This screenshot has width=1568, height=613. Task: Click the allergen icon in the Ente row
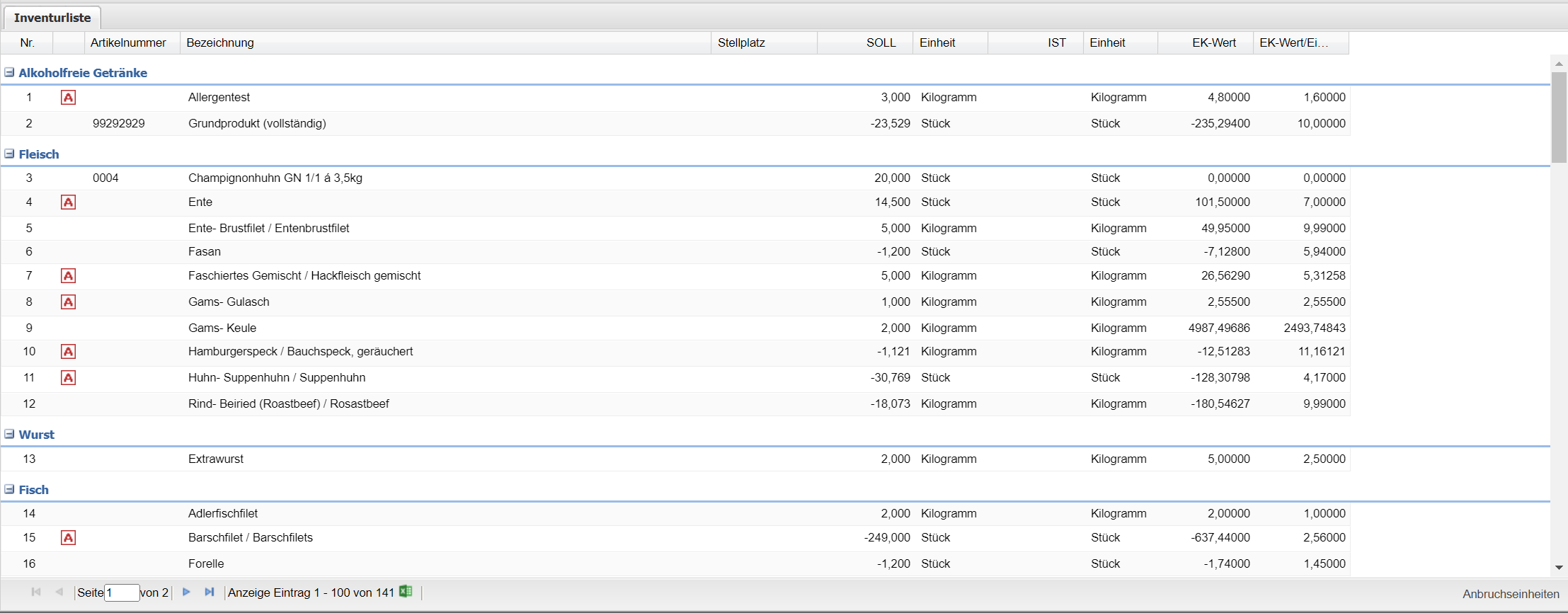68,202
